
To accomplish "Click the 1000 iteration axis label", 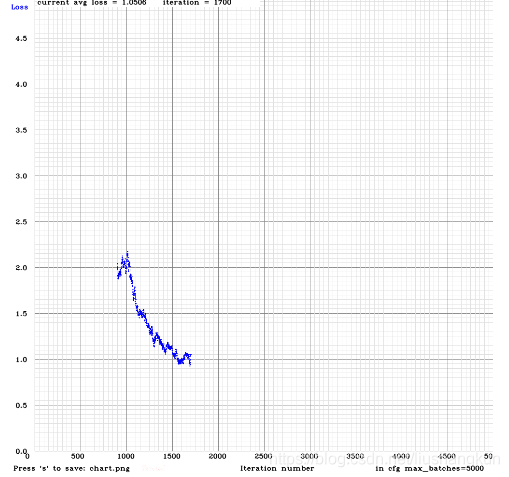I will coord(126,456).
